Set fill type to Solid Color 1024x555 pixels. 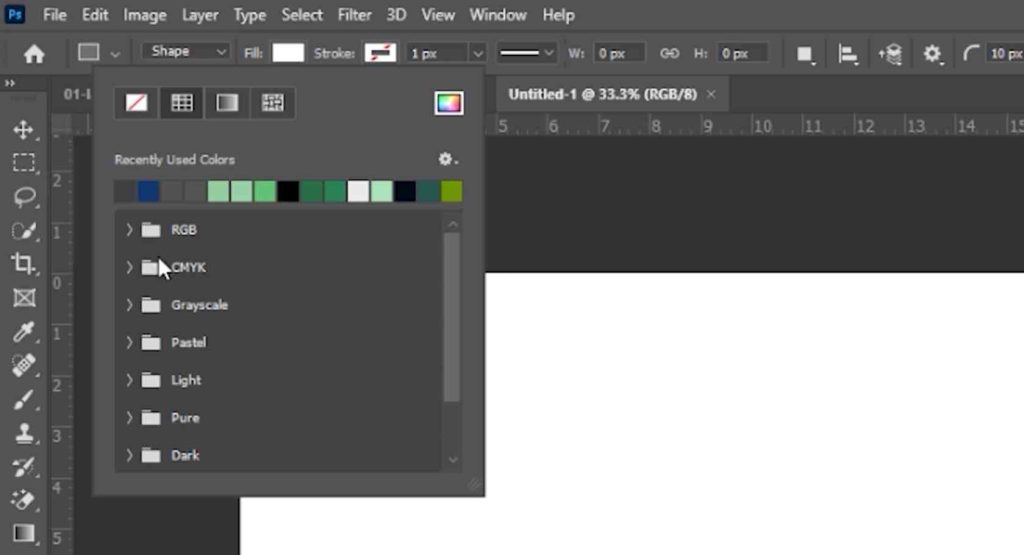182,103
